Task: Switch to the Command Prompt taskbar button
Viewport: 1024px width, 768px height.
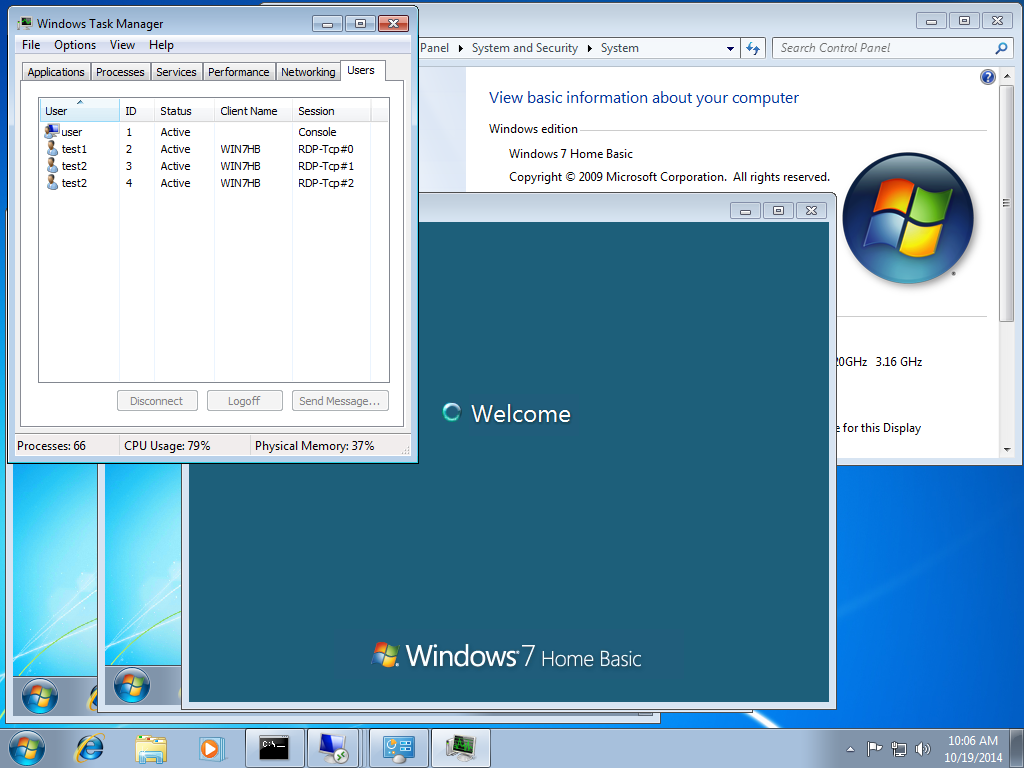Action: 274,748
